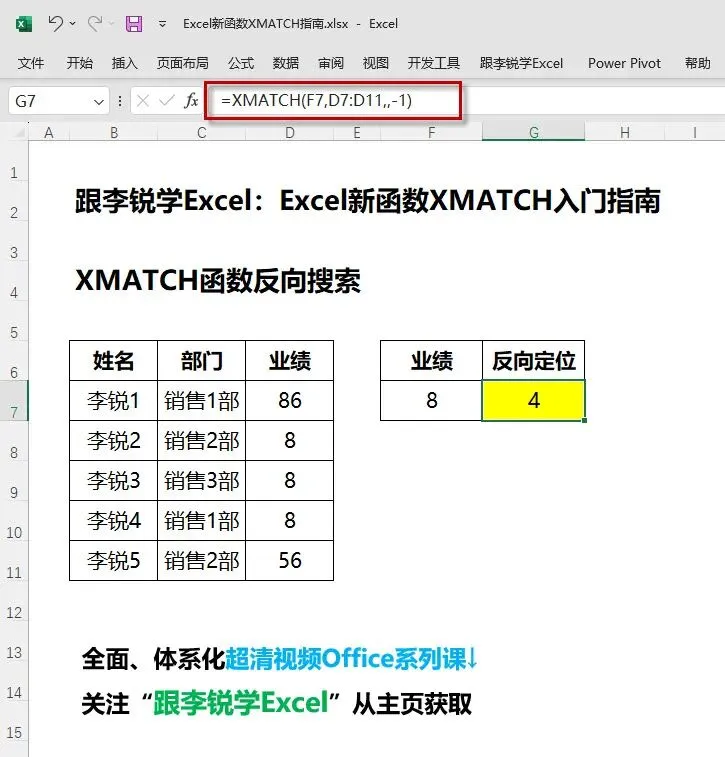725x757 pixels.
Task: Save the workbook with the floppy icon
Action: coord(134,24)
